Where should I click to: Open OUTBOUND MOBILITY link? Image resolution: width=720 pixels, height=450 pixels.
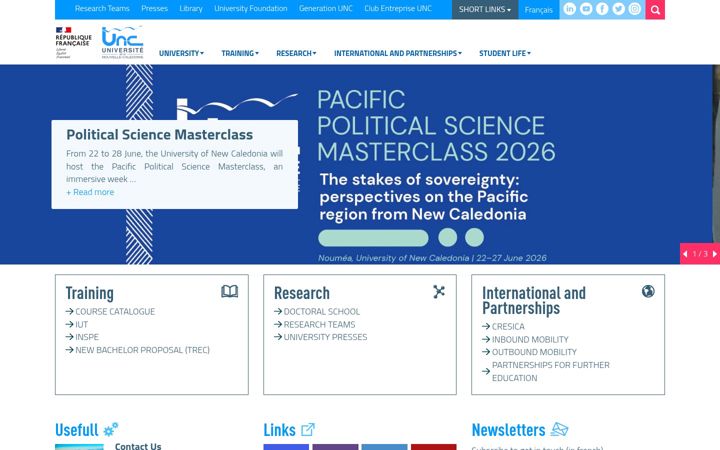tap(534, 352)
